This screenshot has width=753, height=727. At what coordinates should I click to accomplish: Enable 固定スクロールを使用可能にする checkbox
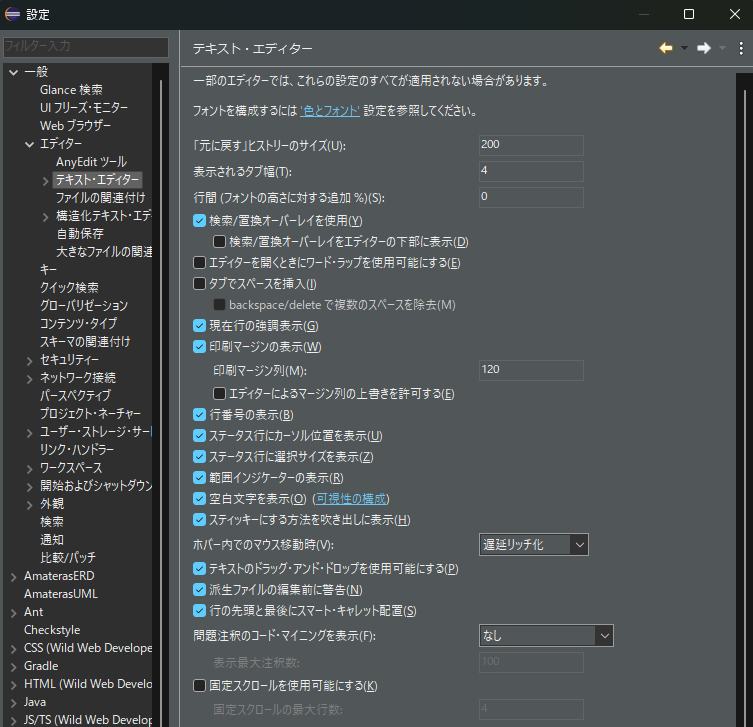(x=199, y=686)
